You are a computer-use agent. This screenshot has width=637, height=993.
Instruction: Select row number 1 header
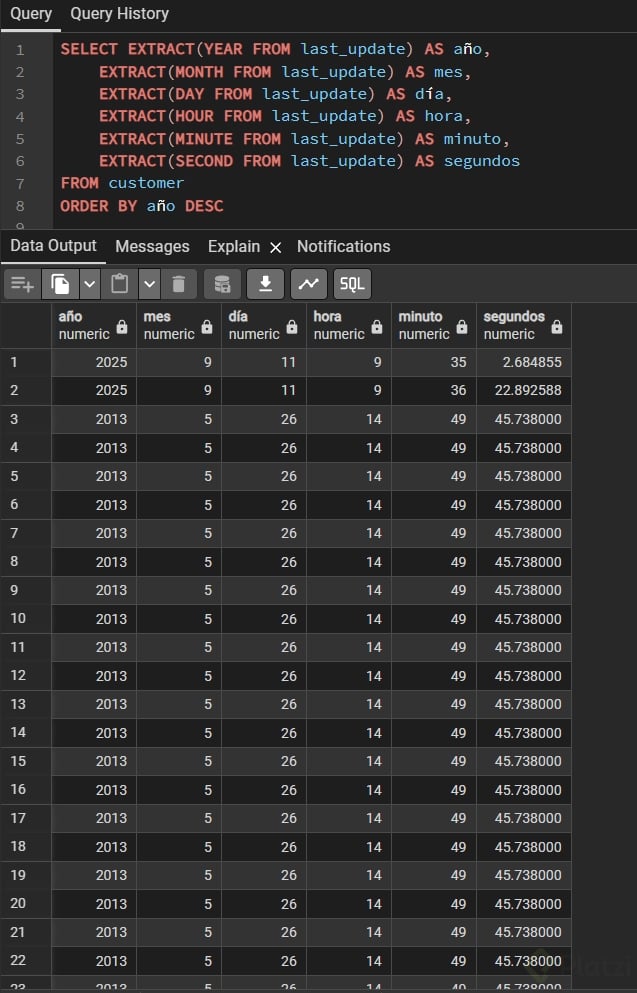click(25, 362)
